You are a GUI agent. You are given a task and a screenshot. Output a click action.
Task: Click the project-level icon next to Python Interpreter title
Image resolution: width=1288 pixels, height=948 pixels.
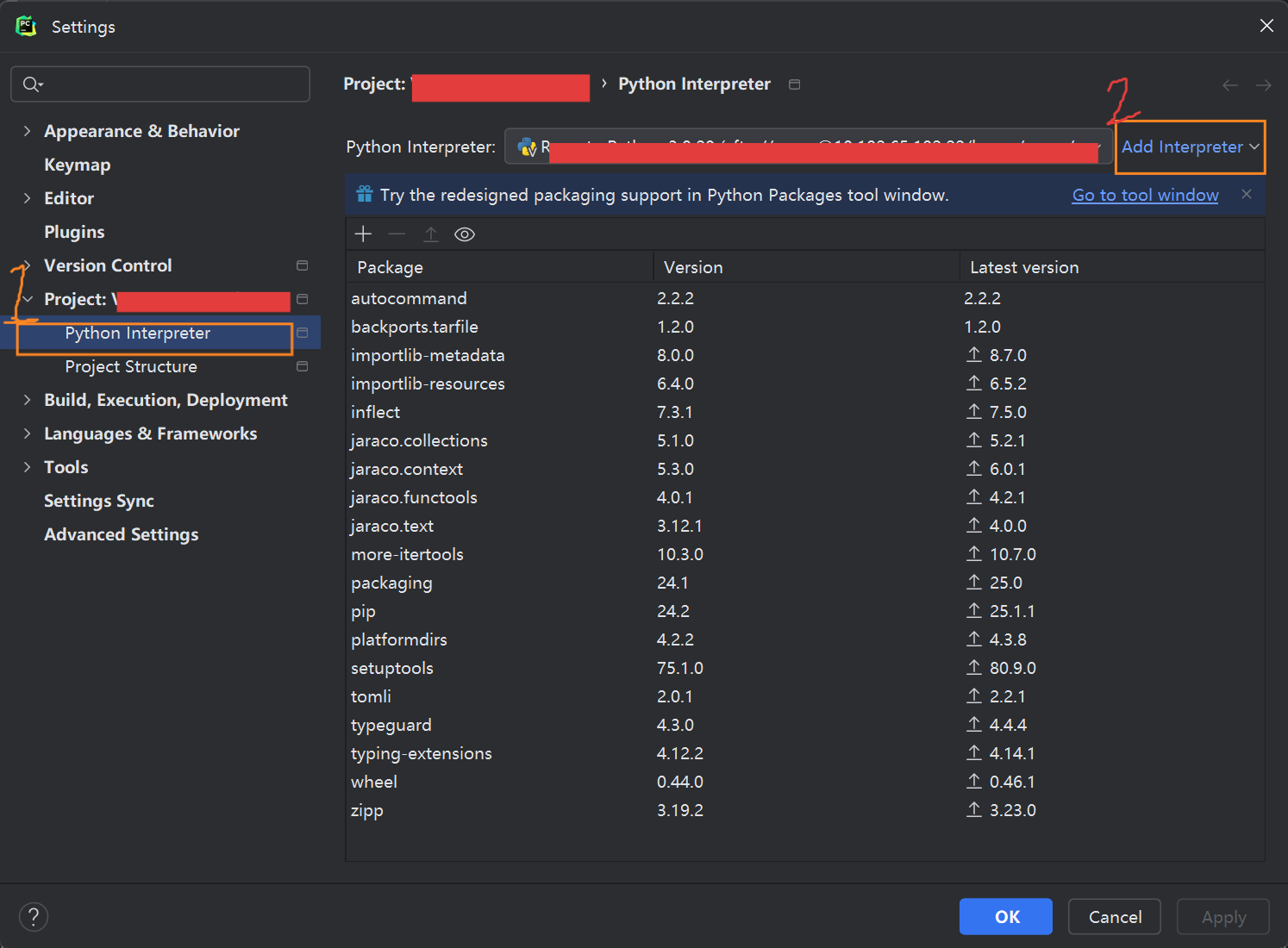795,84
